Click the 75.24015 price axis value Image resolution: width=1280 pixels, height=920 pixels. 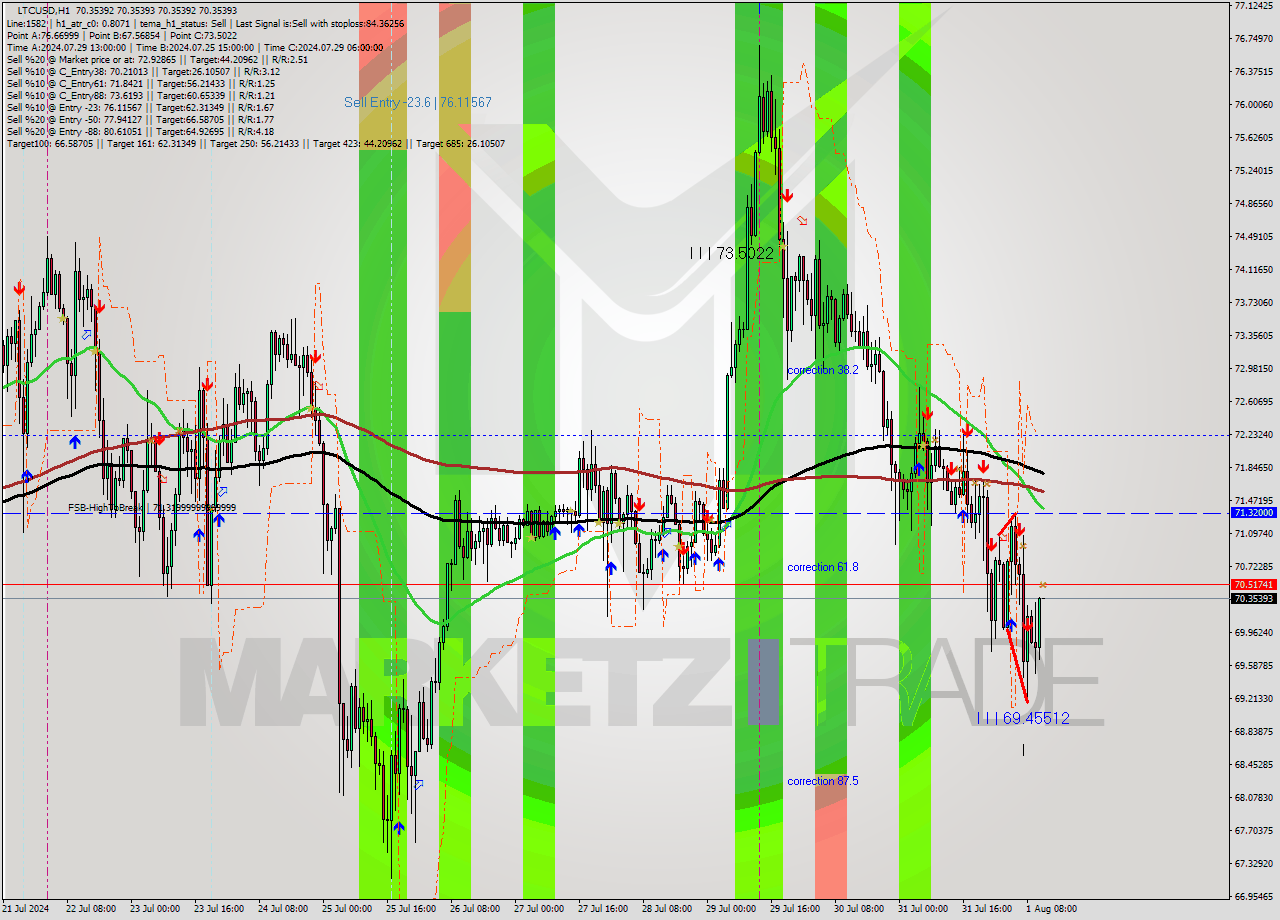pyautogui.click(x=1253, y=171)
